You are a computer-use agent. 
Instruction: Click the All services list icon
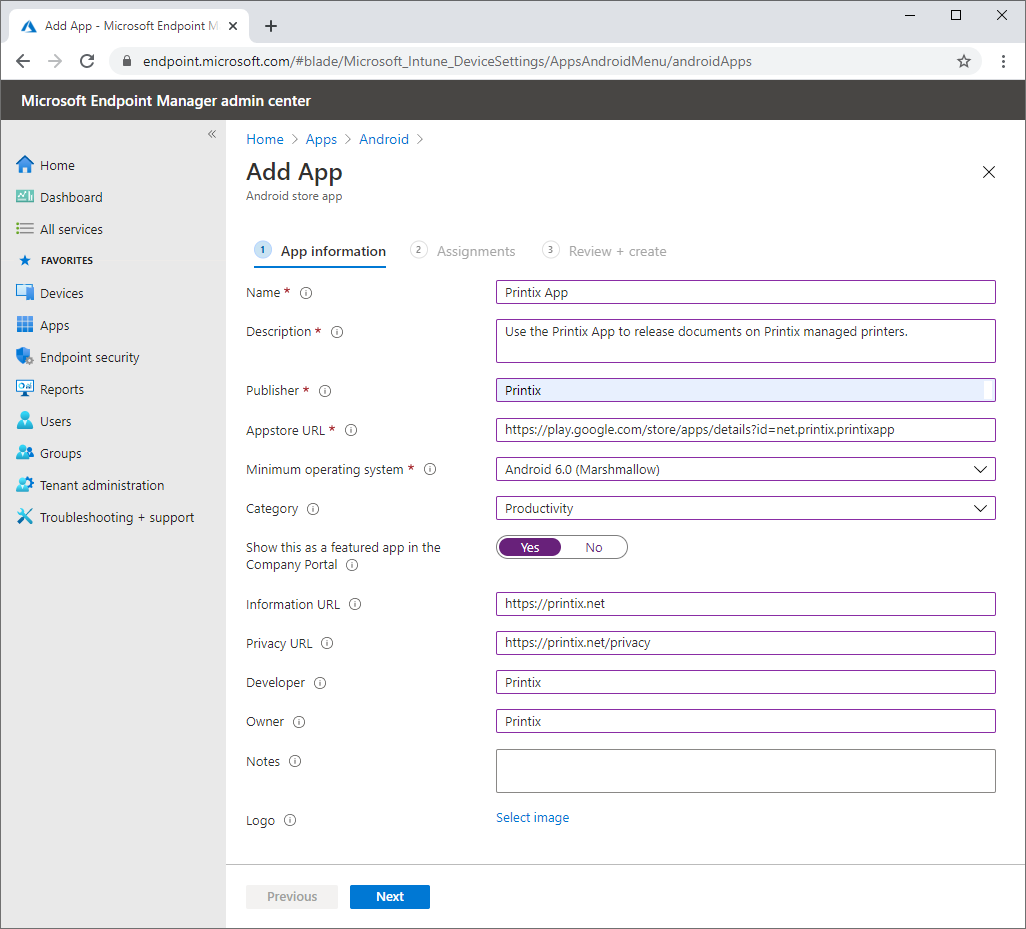click(x=25, y=228)
